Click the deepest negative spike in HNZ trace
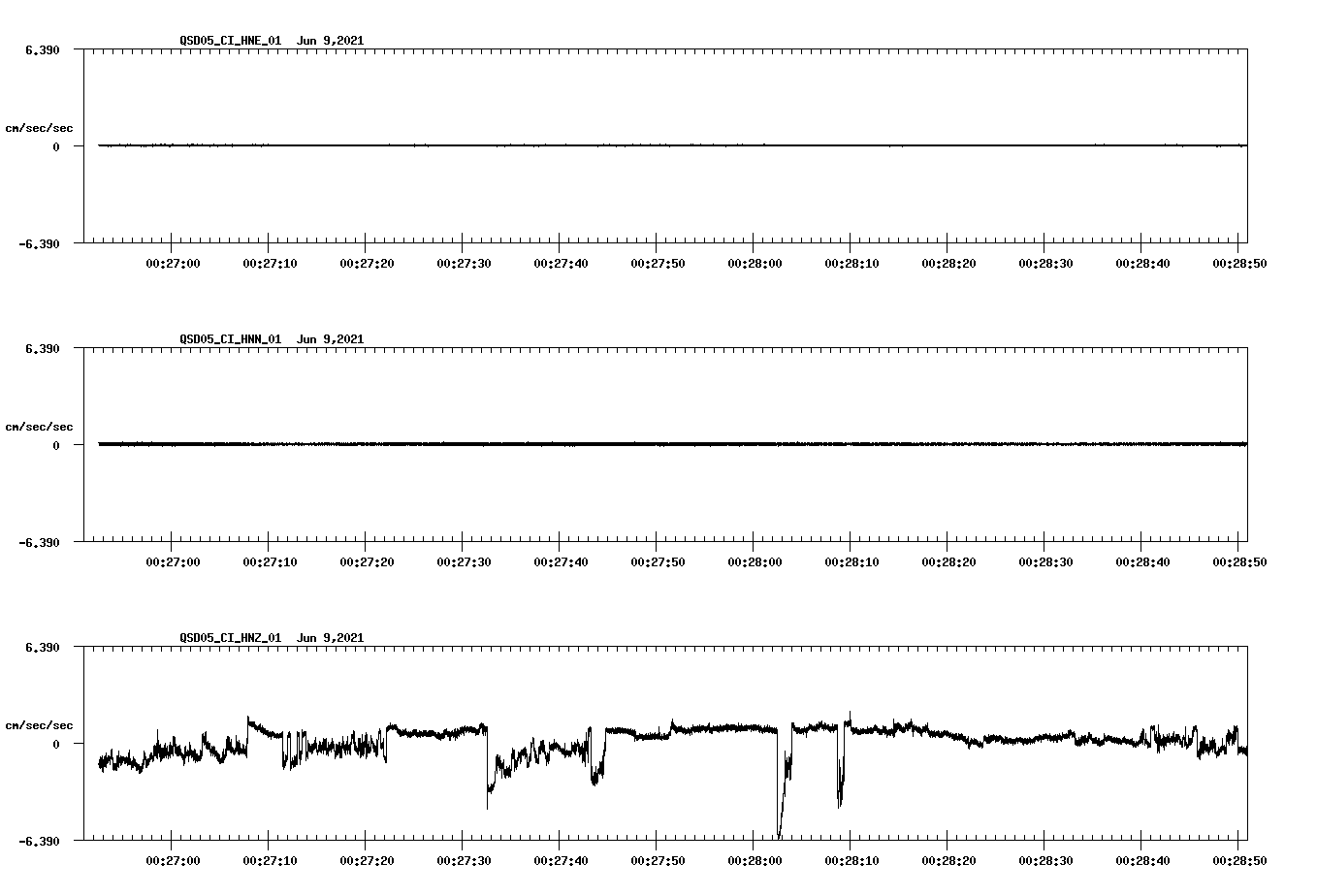Image resolution: width=1317 pixels, height=896 pixels. (x=779, y=834)
